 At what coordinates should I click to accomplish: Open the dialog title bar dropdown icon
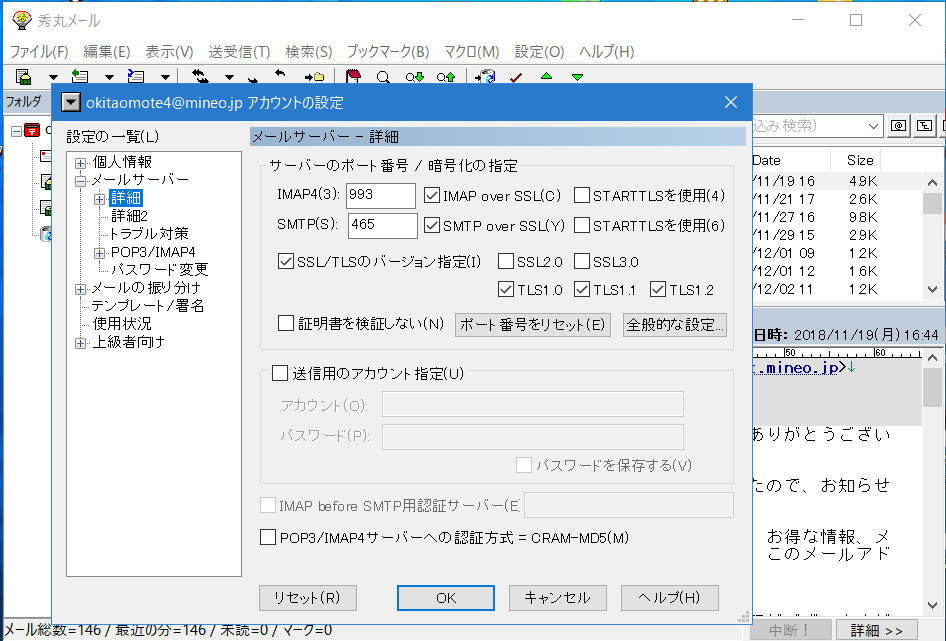(70, 102)
